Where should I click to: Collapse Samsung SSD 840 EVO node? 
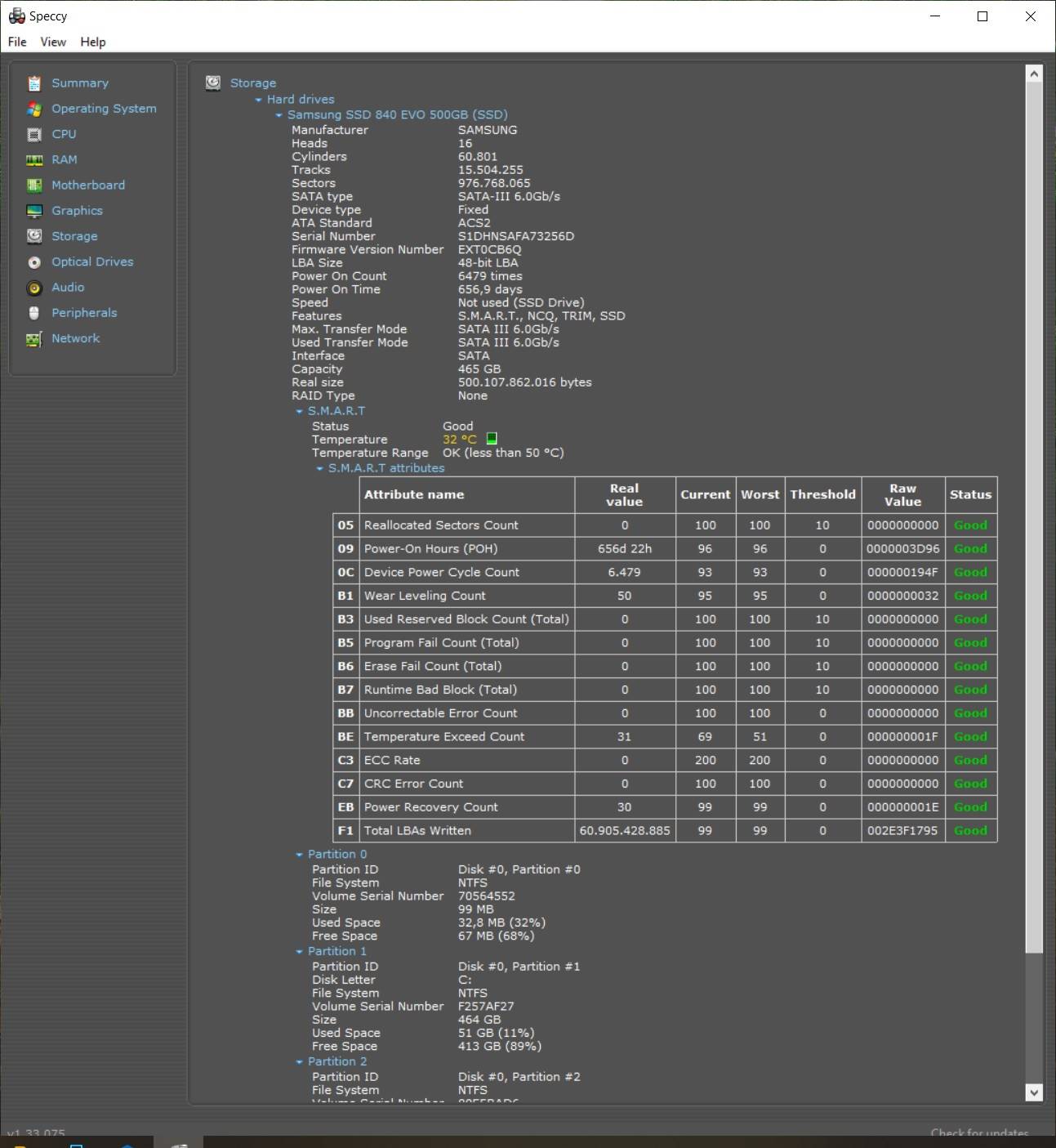coord(278,115)
